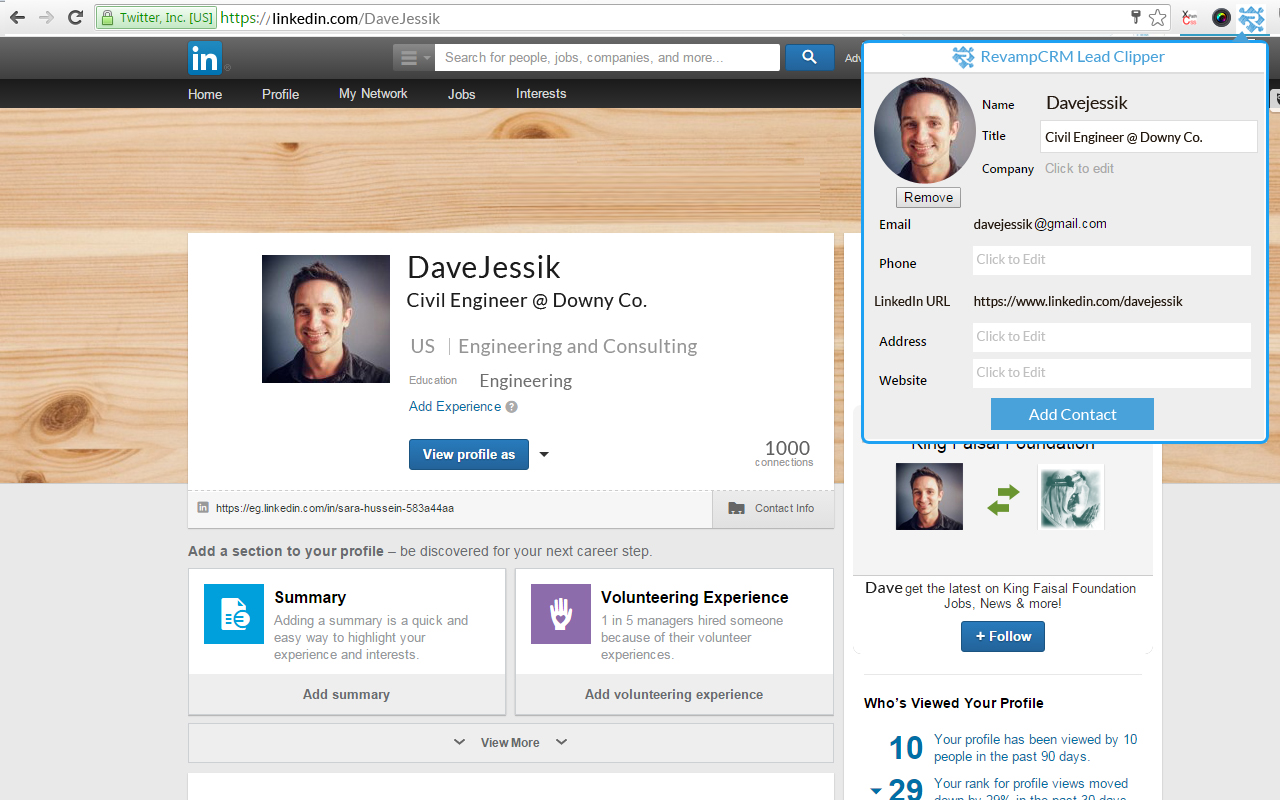The width and height of the screenshot is (1280, 800).
Task: Follow King Faisal Foundation
Action: point(1003,636)
